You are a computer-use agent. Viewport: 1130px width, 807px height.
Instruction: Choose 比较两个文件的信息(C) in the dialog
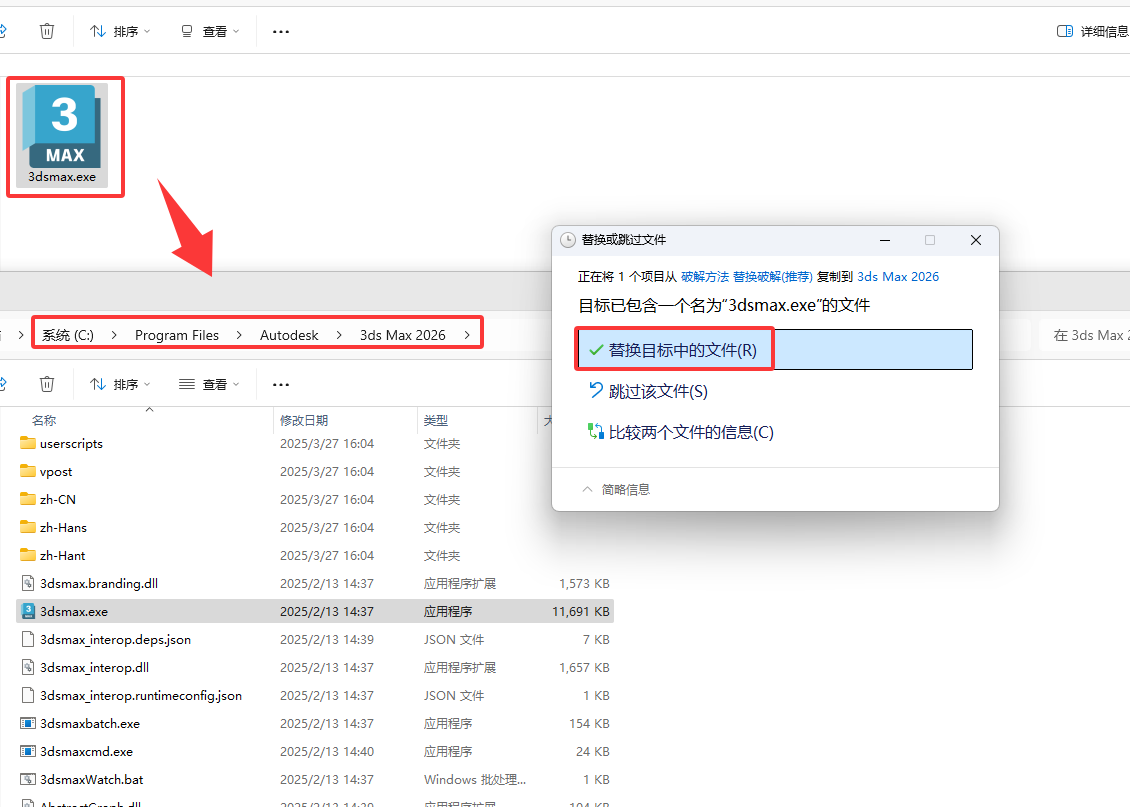click(x=690, y=432)
